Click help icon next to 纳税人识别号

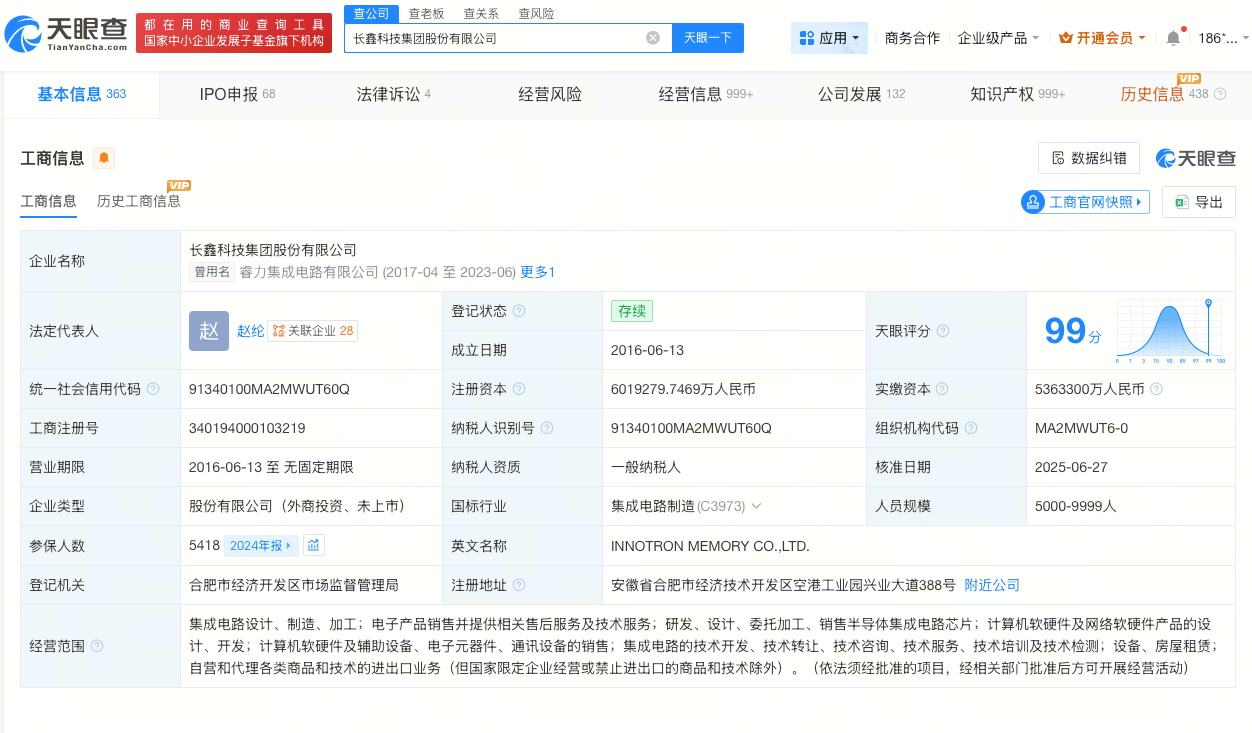pos(546,428)
